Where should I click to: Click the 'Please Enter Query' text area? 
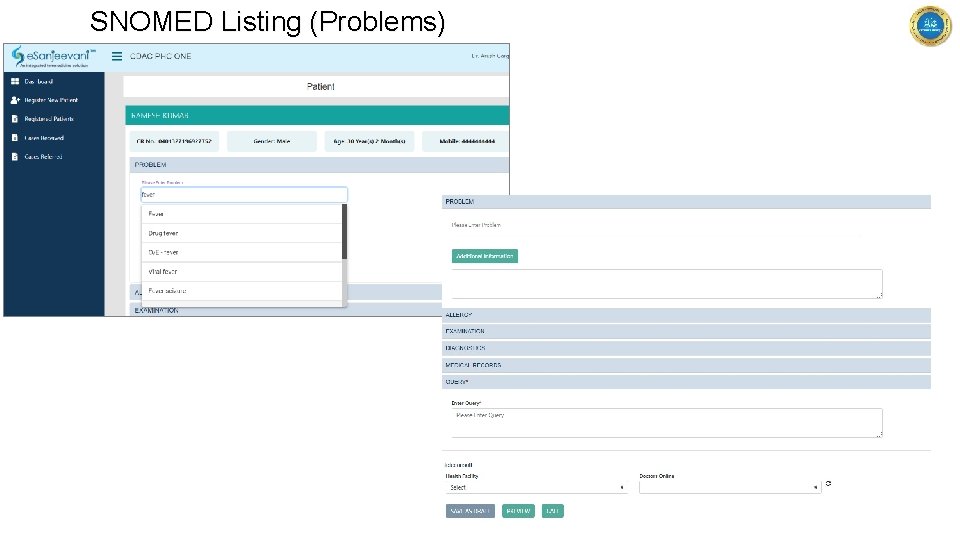667,423
